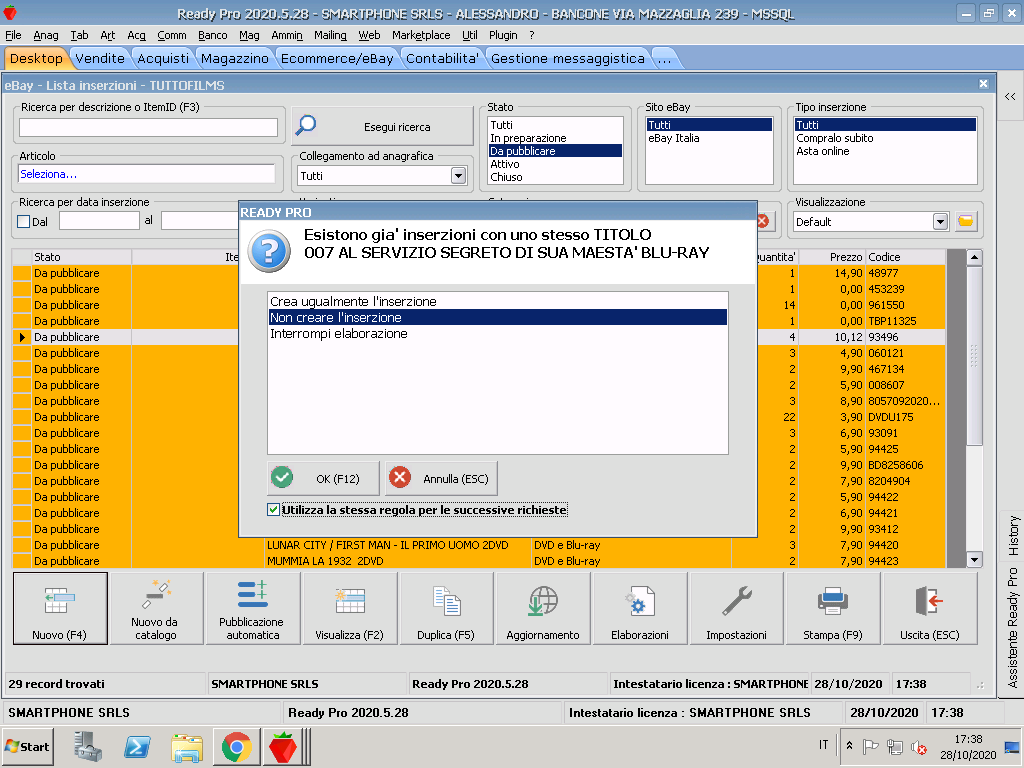Screen dimensions: 1024x768
Task: Select 'Crea ugualmente l'inserzione' option
Action: 498,302
